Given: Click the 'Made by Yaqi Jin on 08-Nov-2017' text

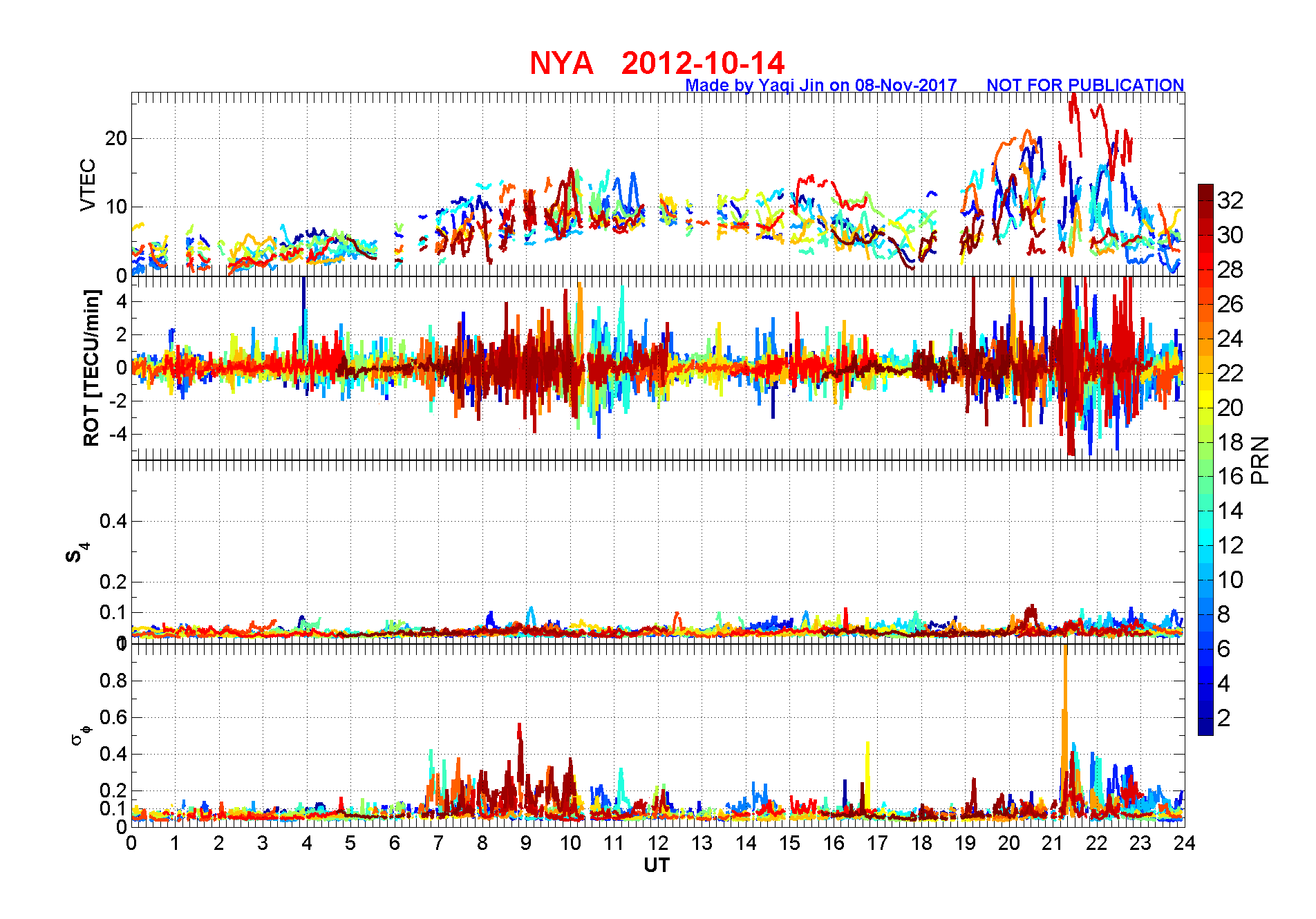Looking at the screenshot, I should coord(821,85).
